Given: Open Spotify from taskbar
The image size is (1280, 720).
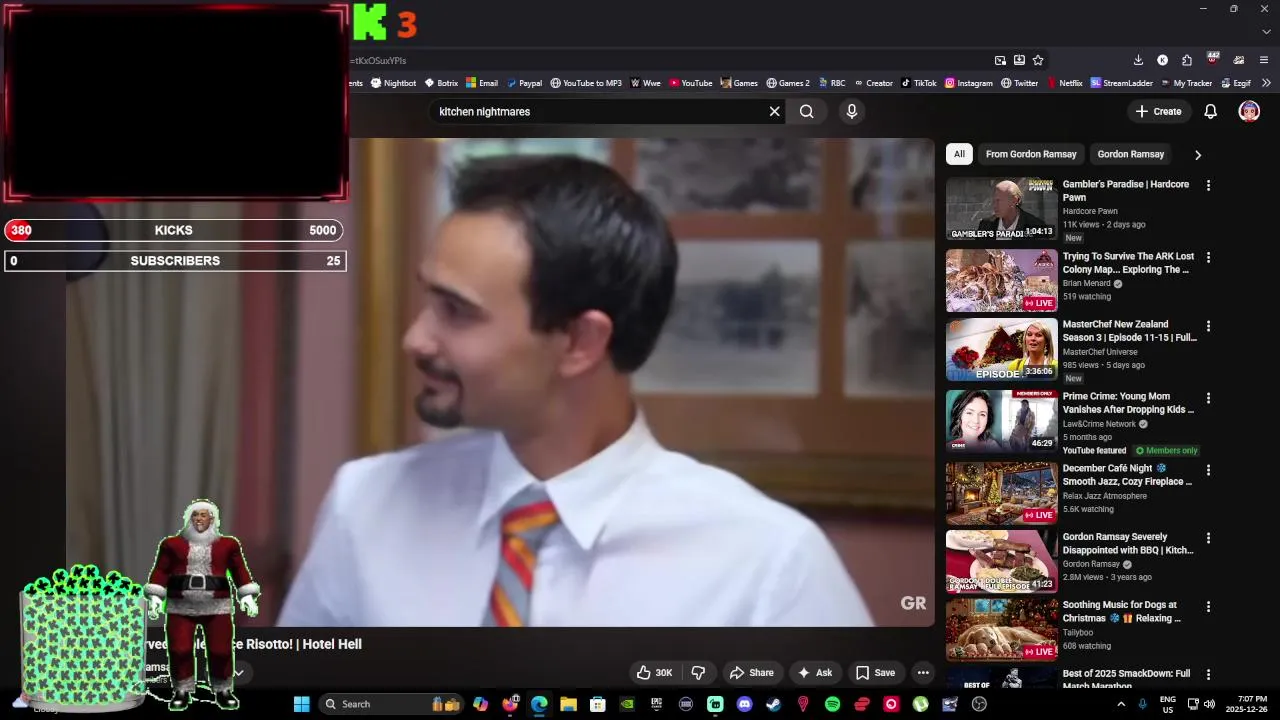Looking at the screenshot, I should (832, 704).
